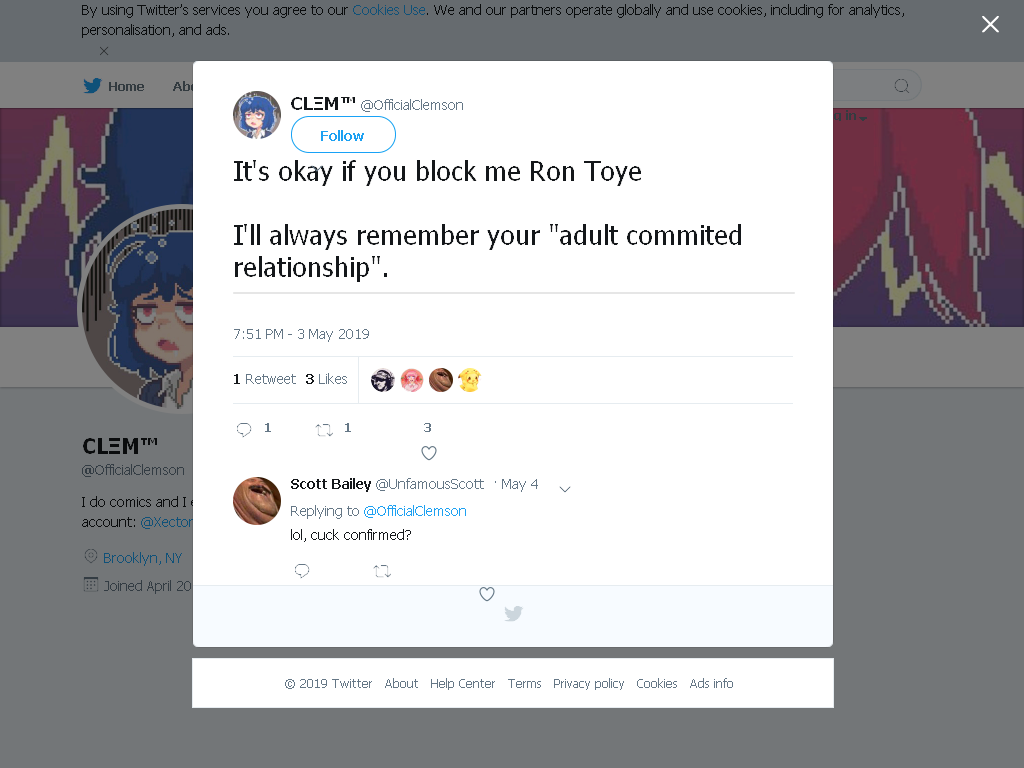
Task: Open the @OfficialClemson link in Replying to
Action: 415,511
